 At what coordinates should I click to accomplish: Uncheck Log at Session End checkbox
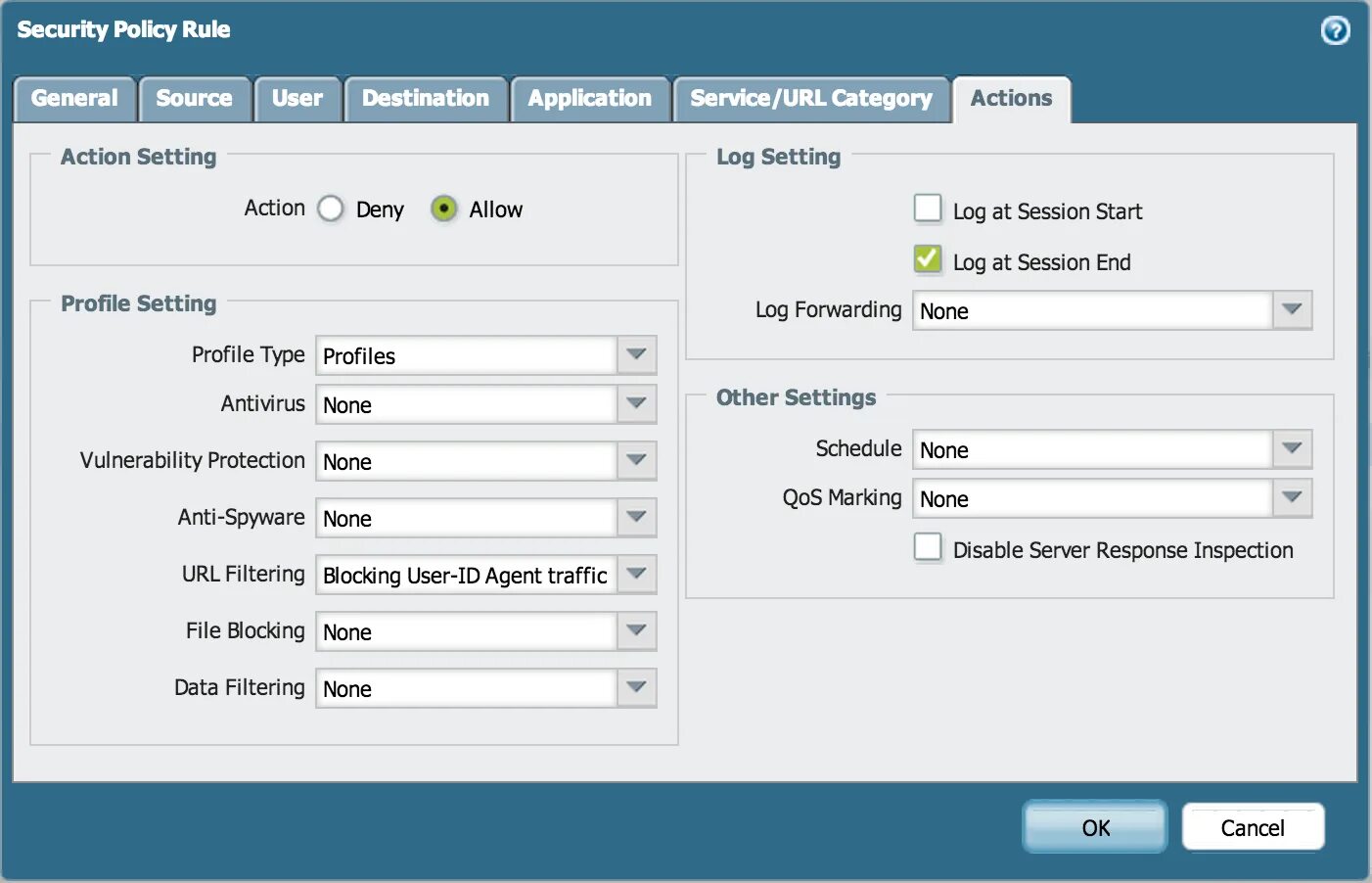928,258
